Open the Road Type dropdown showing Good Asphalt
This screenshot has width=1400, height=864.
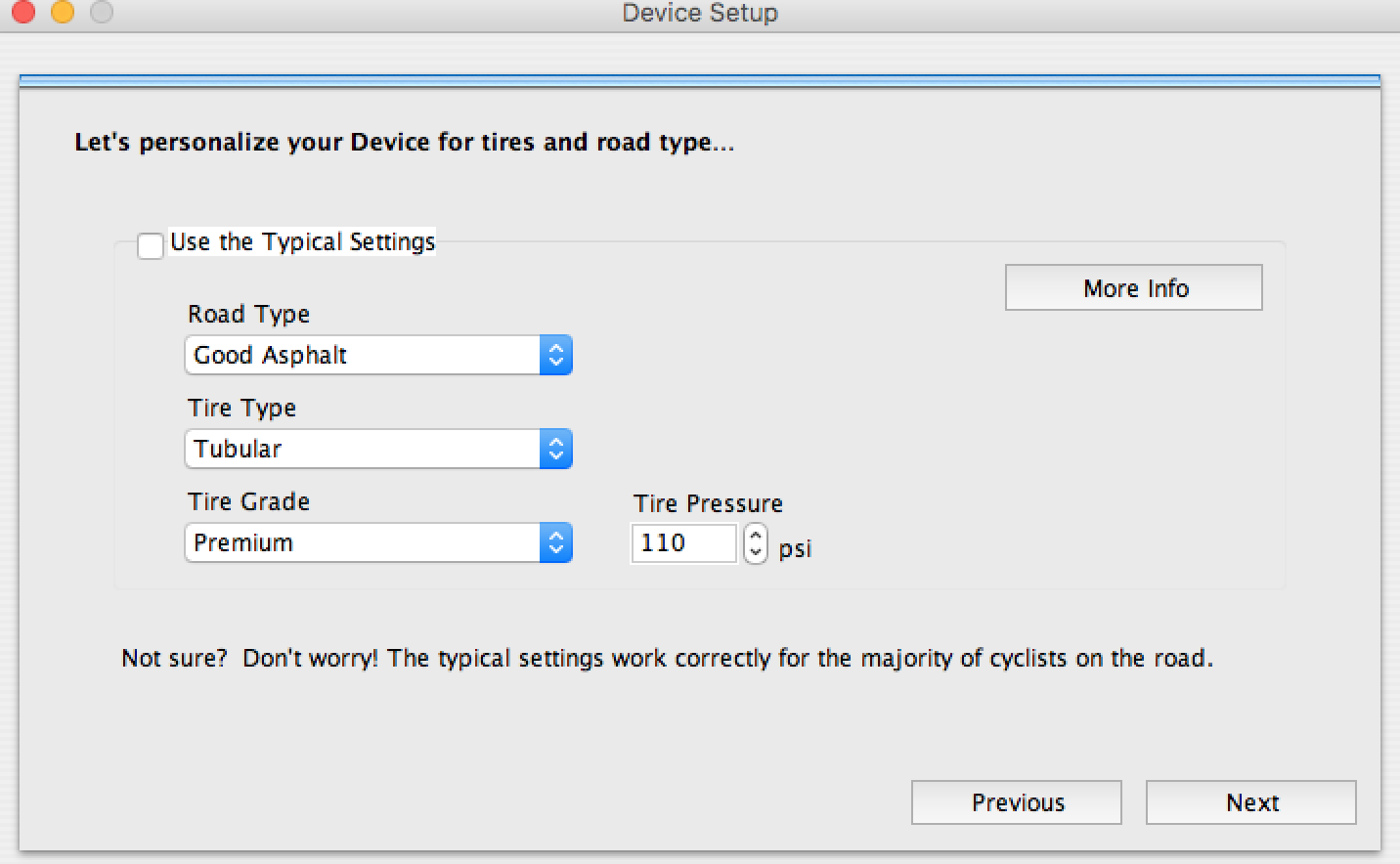point(377,356)
